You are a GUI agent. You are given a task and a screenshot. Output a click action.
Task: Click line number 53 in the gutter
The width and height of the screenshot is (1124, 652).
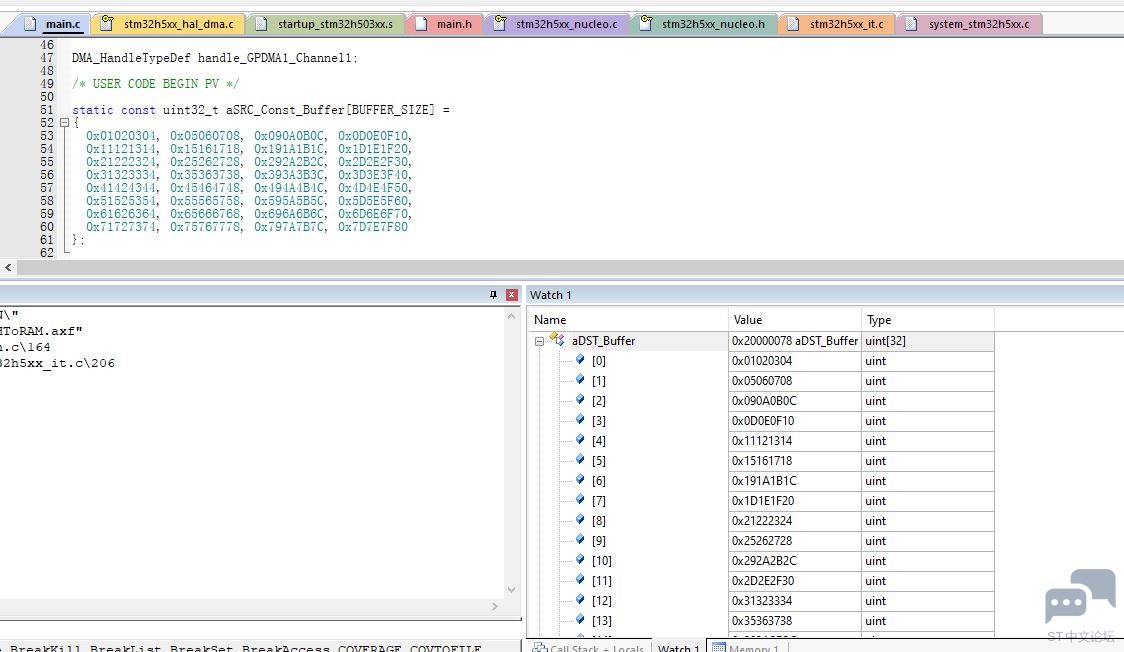(x=47, y=136)
